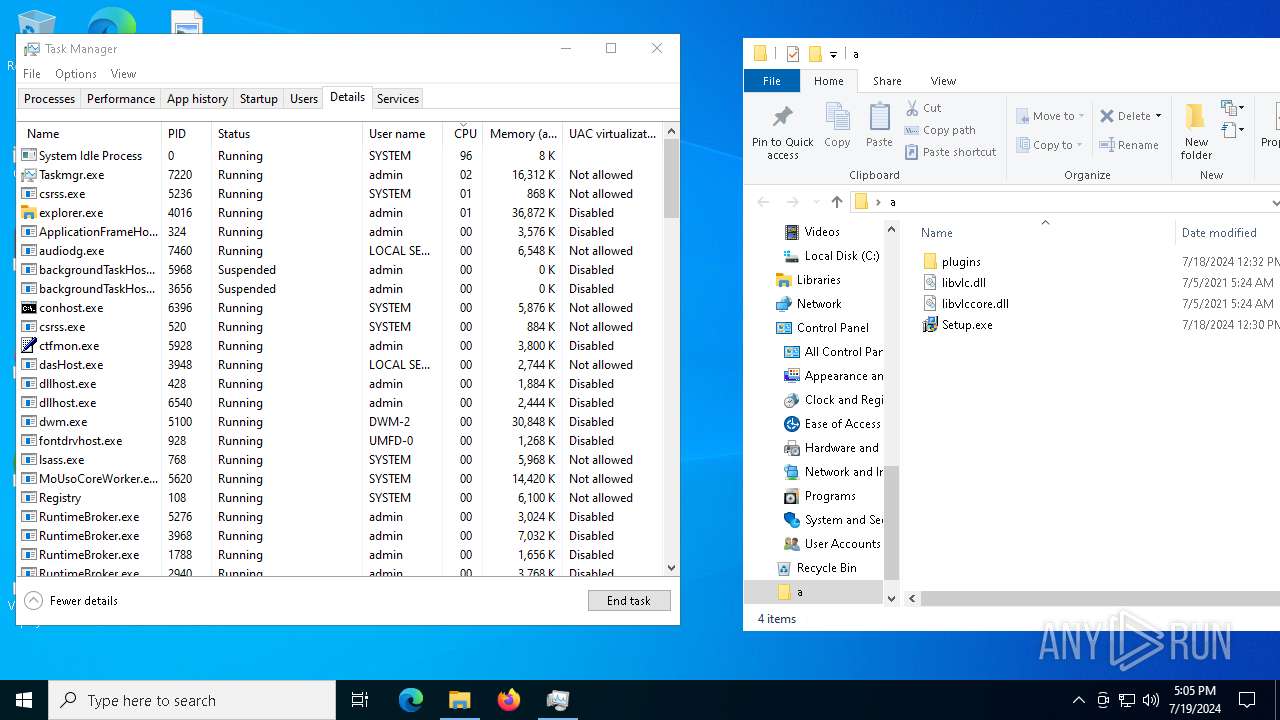Image resolution: width=1280 pixels, height=720 pixels.
Task: Click the Cut scissors command
Action: coord(923,108)
